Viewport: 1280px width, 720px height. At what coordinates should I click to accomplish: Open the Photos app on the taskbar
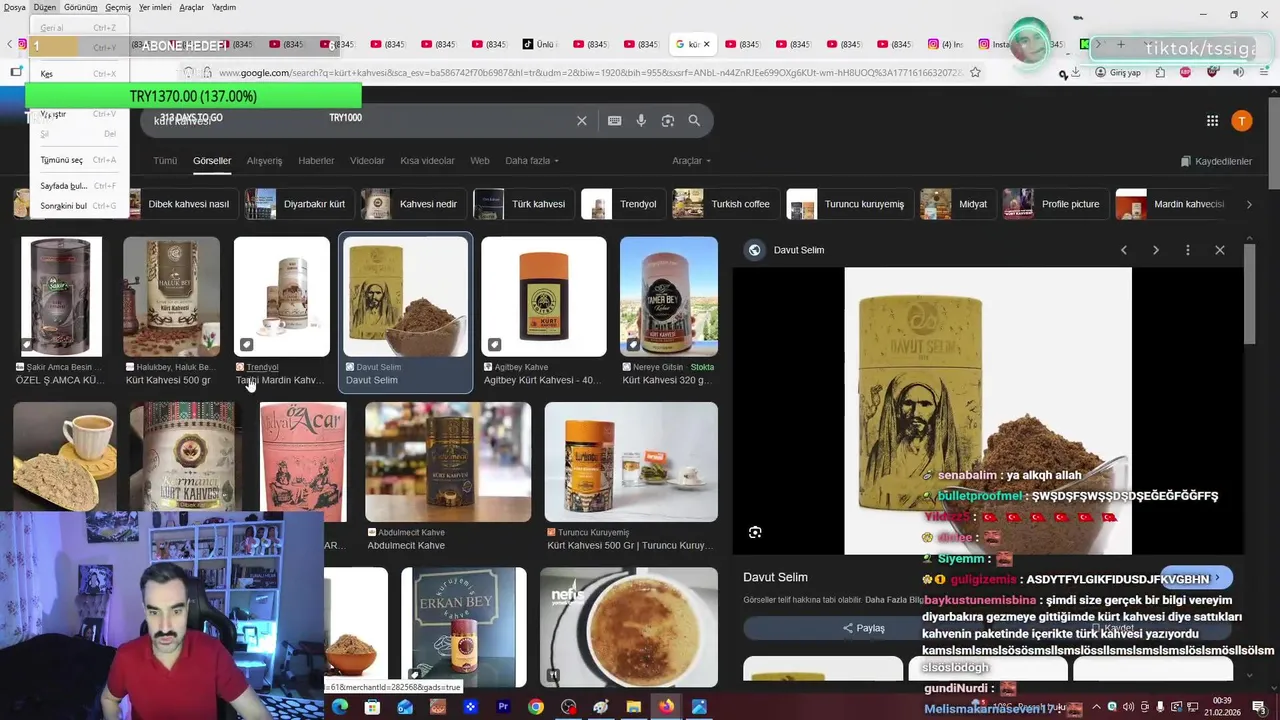point(699,707)
